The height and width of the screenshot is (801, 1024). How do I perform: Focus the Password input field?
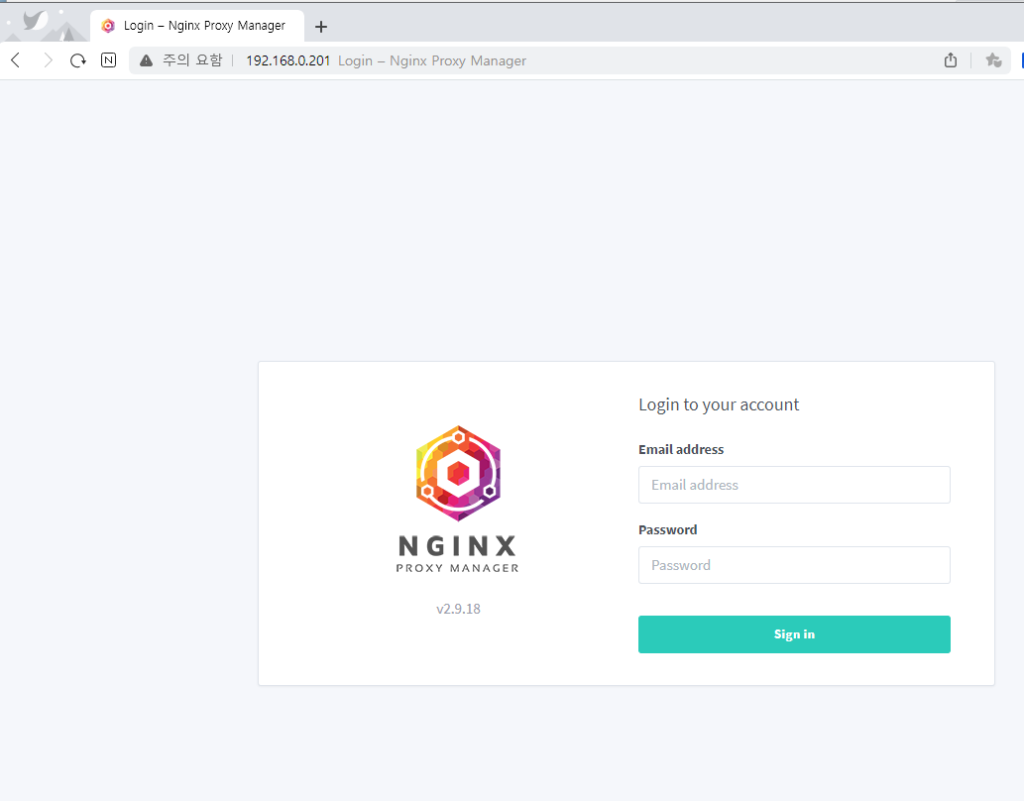click(x=794, y=565)
